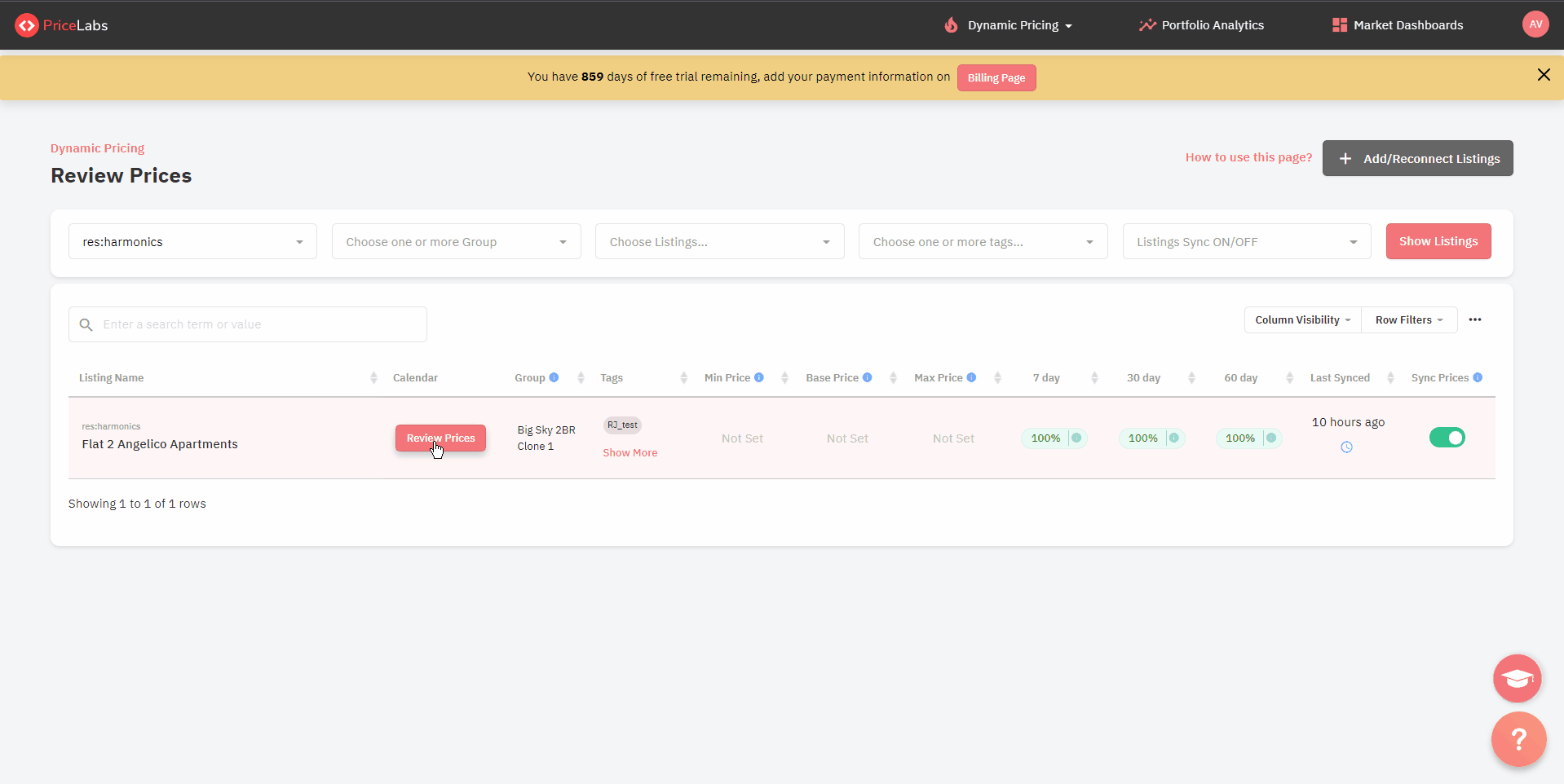
Task: Open the graduation cap training widget
Action: pyautogui.click(x=1518, y=678)
